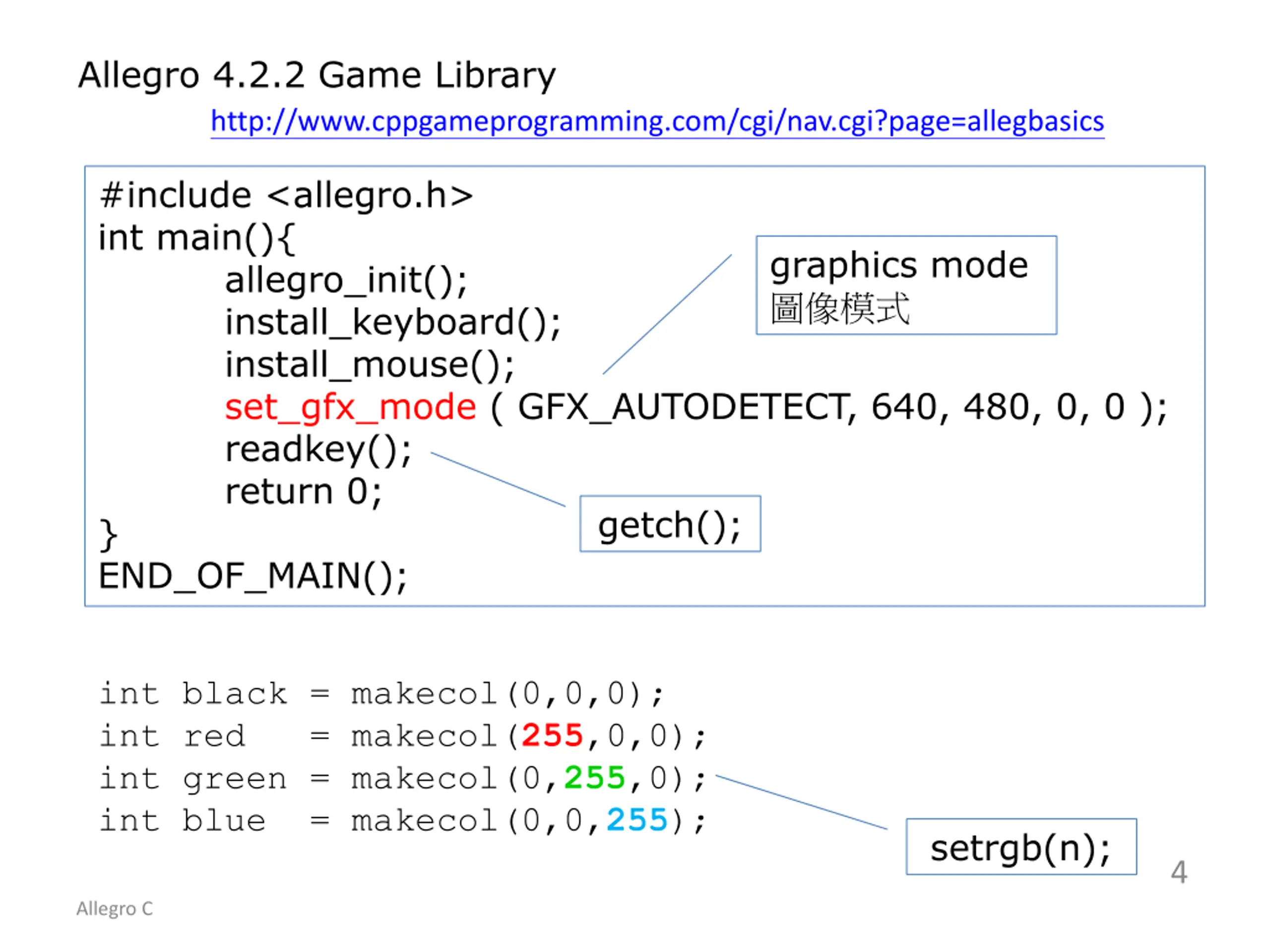Click the setrgb(n); callout box
Image resolution: width=1270 pixels, height=952 pixels.
tap(1020, 847)
